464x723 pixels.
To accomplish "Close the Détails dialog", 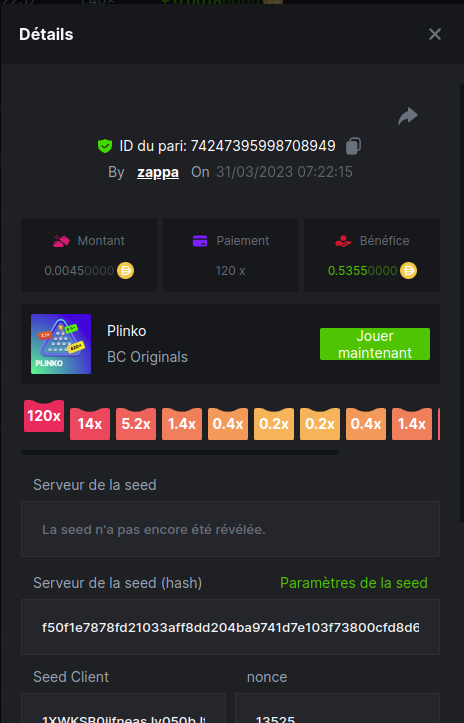I will tap(434, 34).
